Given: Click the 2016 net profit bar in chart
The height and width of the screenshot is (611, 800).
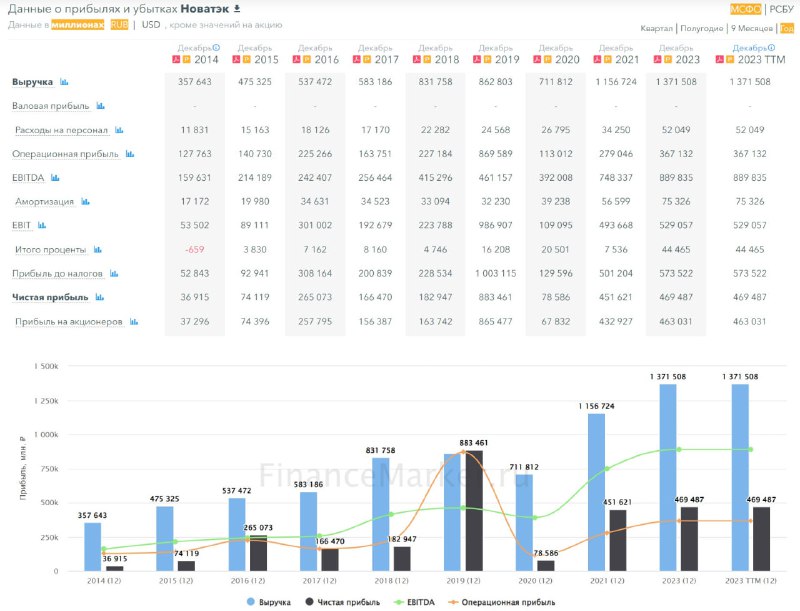Looking at the screenshot, I should (258, 553).
